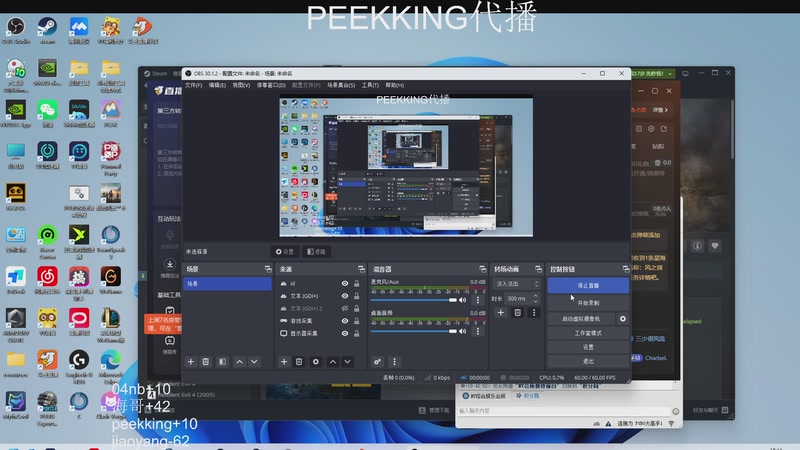800x450 pixels.
Task: Adjust the 300 ms duration stepper arrows
Action: point(535,298)
